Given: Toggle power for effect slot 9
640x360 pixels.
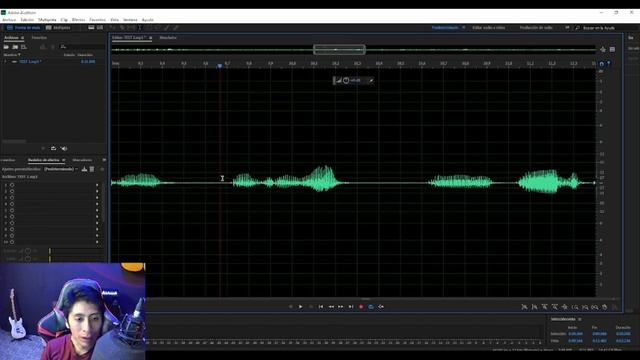Looking at the screenshot, I should pyautogui.click(x=12, y=236).
